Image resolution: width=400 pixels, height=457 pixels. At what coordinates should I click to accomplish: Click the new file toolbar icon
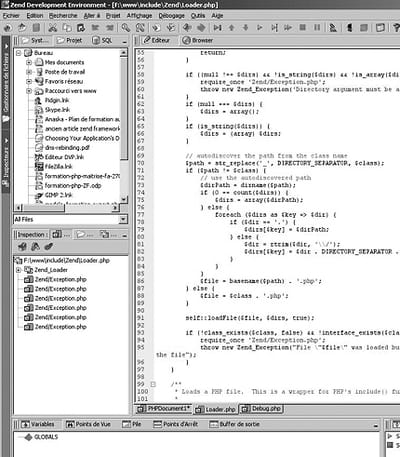[8, 28]
